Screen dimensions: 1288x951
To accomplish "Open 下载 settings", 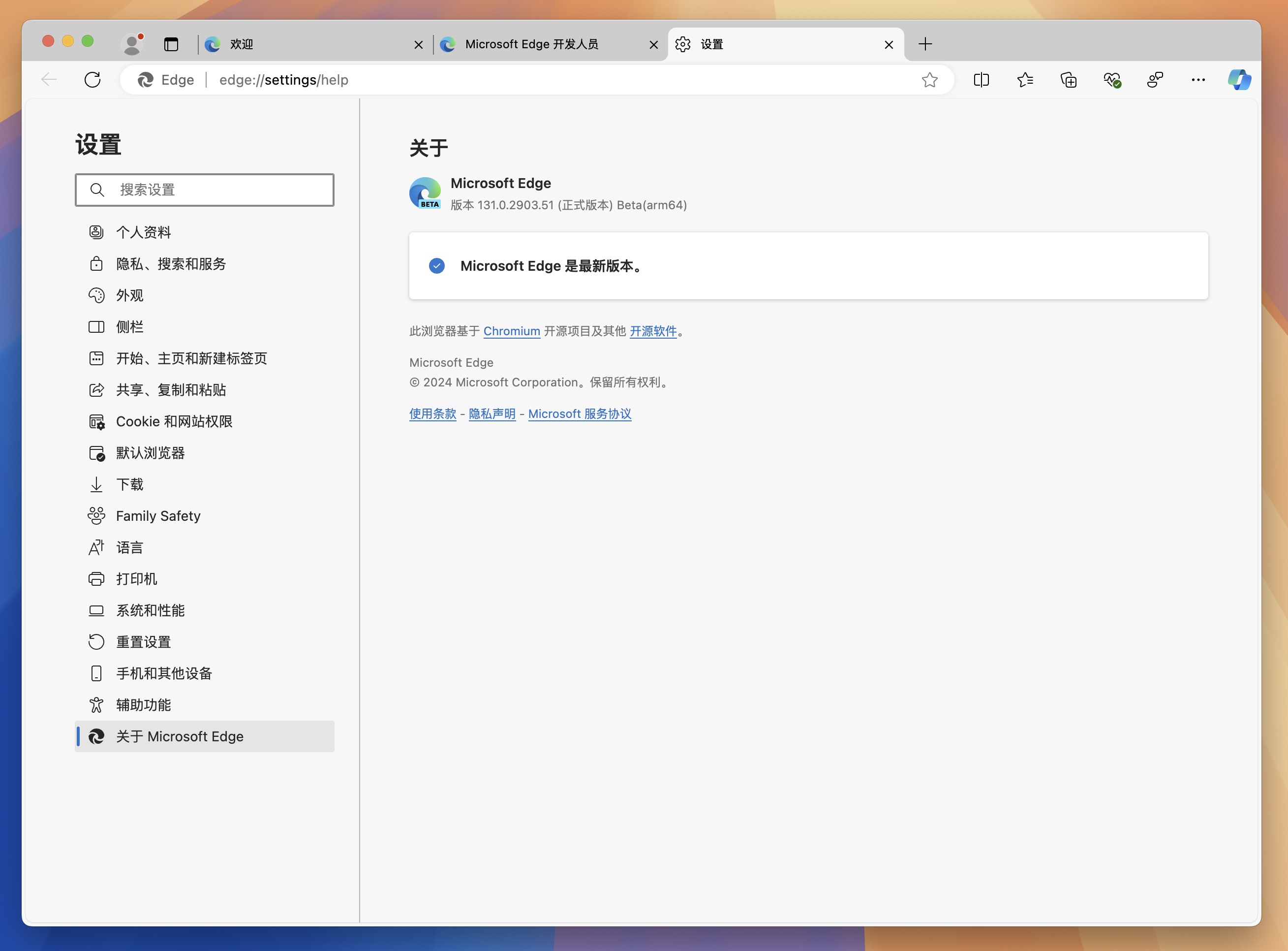I will click(x=204, y=484).
